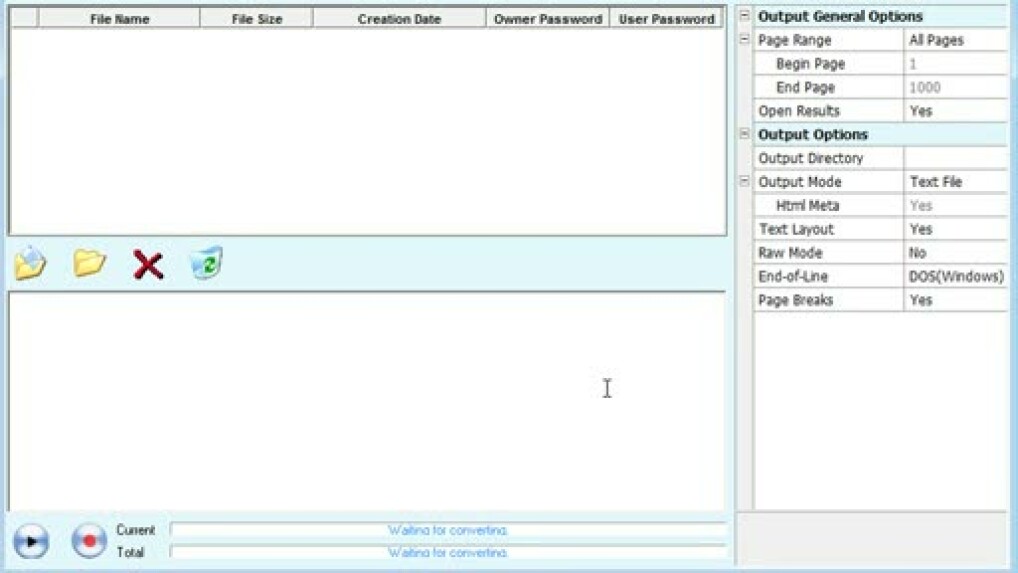Open the Page Range value All Pages
The height and width of the screenshot is (573, 1018).
coord(955,40)
